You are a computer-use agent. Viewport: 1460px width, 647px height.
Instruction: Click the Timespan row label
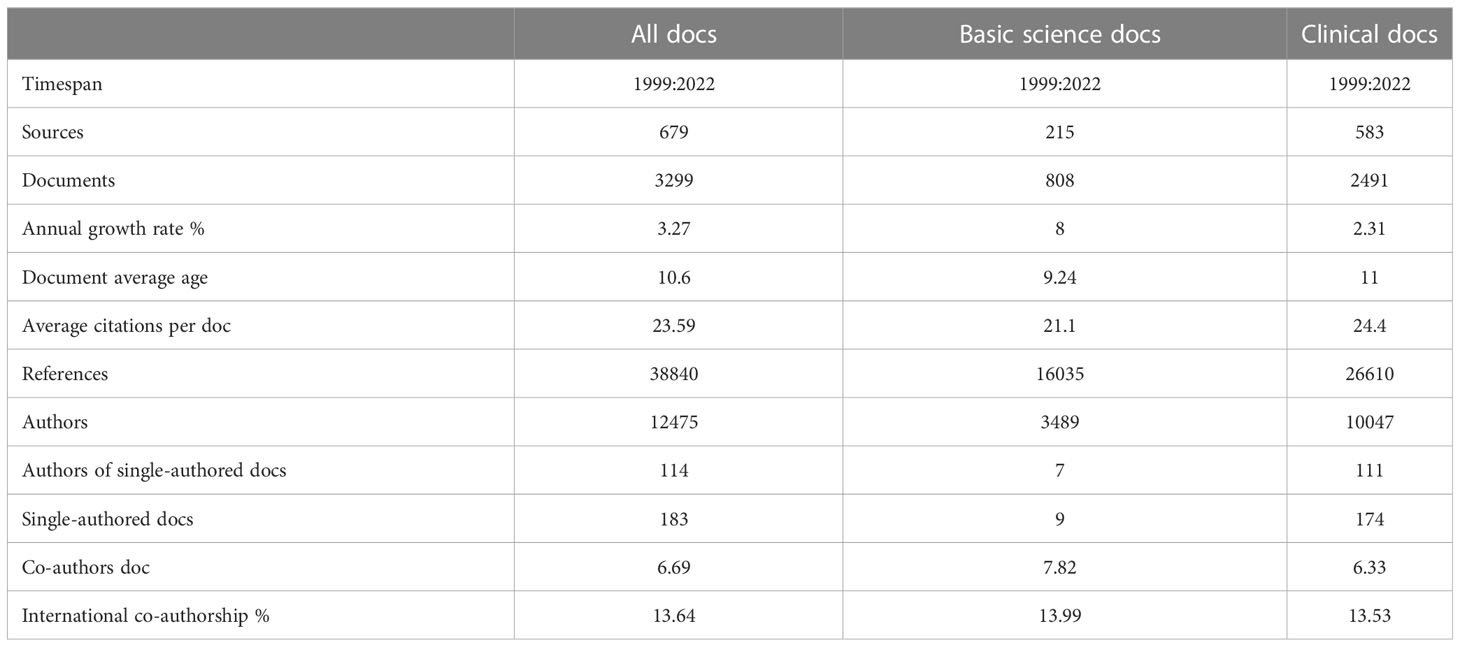[x=62, y=84]
